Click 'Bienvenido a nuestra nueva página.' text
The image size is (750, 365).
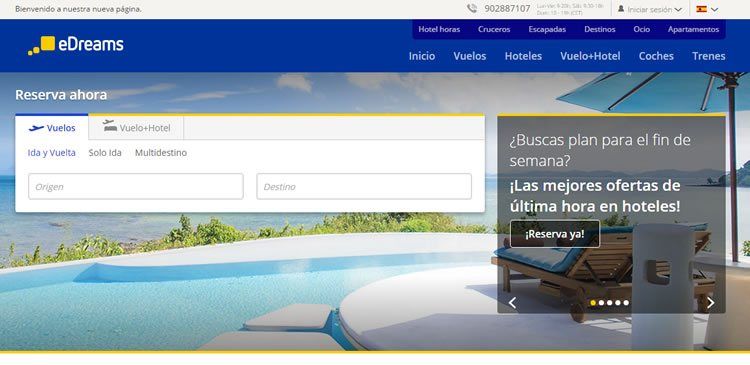click(78, 9)
